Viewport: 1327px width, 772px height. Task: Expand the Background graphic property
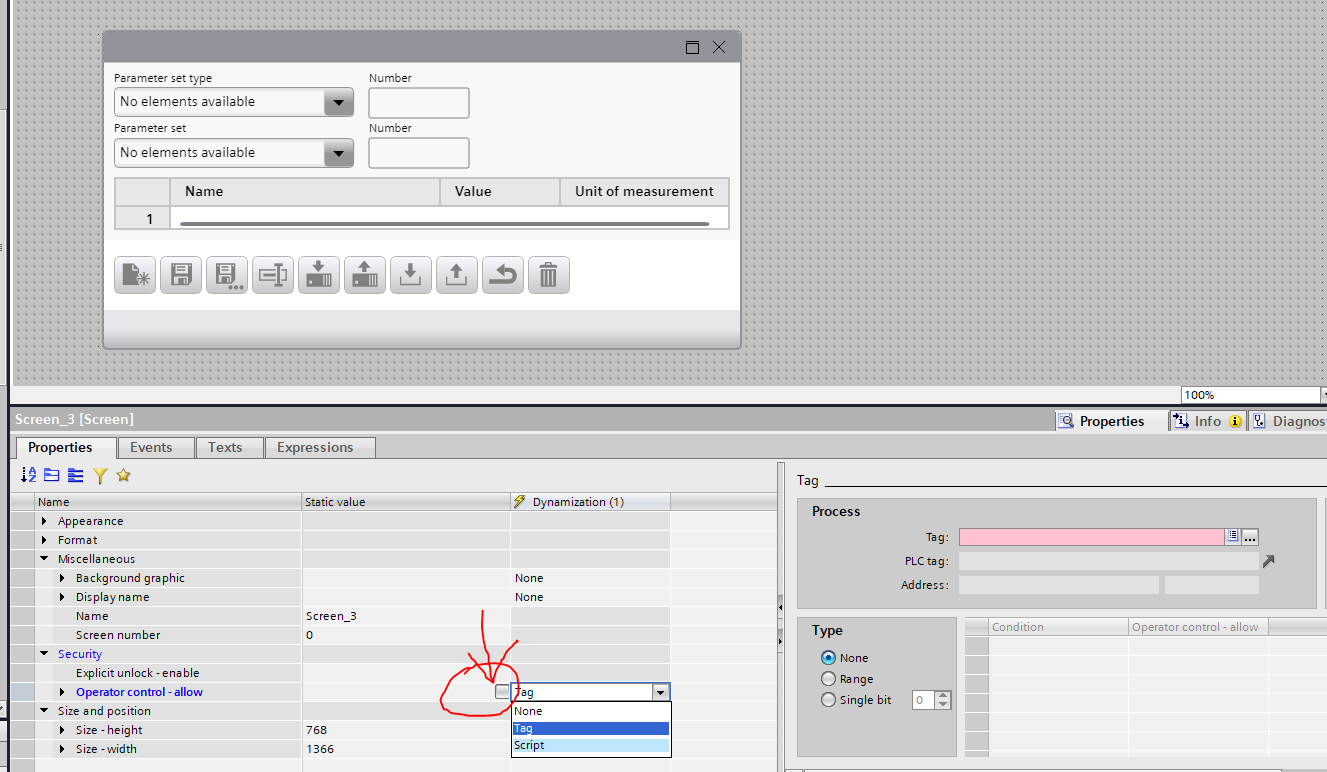62,578
